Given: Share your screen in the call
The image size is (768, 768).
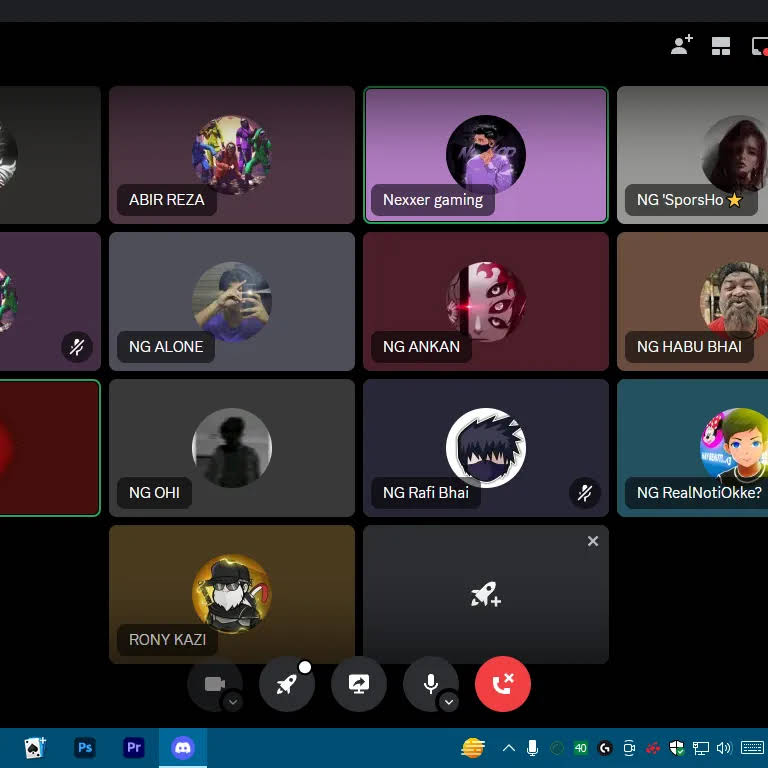Looking at the screenshot, I should (359, 684).
